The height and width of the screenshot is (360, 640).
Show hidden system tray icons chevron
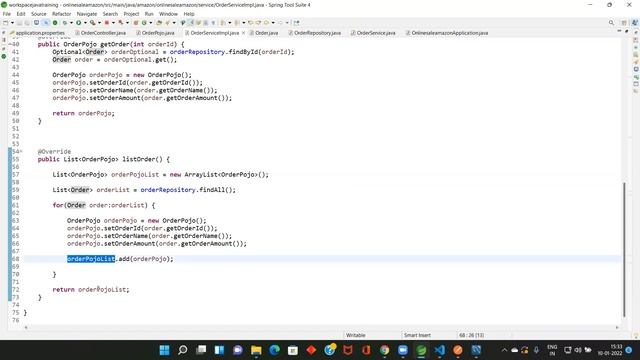tap(504, 350)
